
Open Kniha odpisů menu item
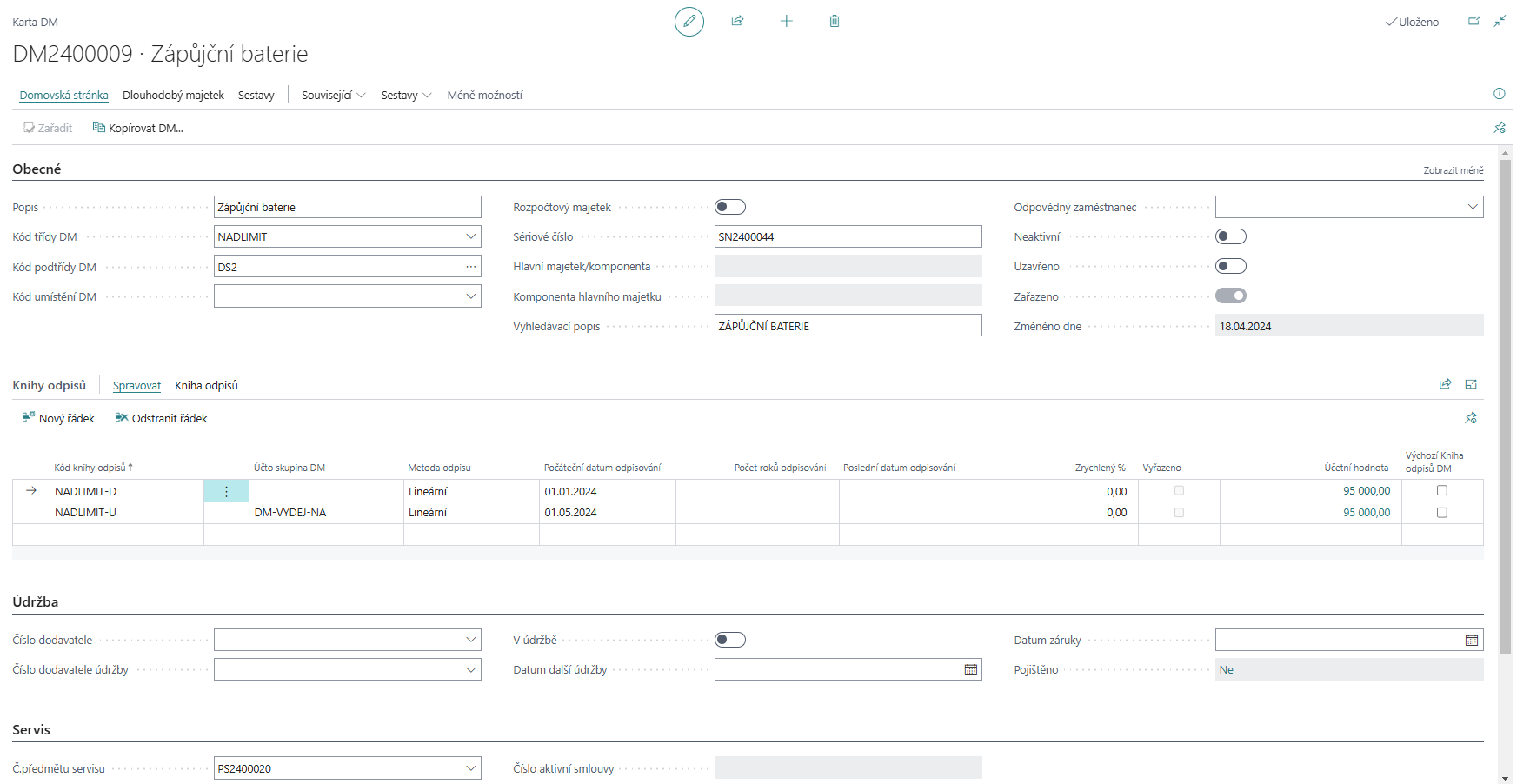click(206, 385)
